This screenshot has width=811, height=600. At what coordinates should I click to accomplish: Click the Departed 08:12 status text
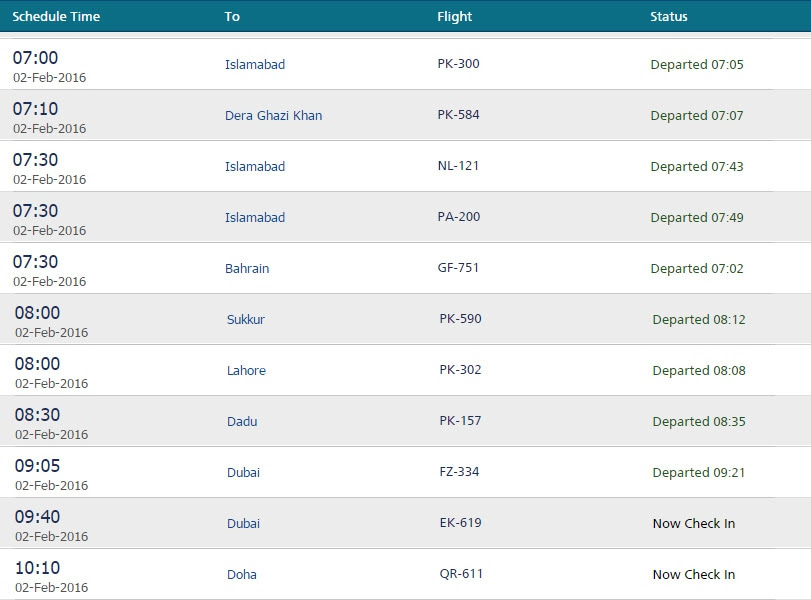(698, 320)
